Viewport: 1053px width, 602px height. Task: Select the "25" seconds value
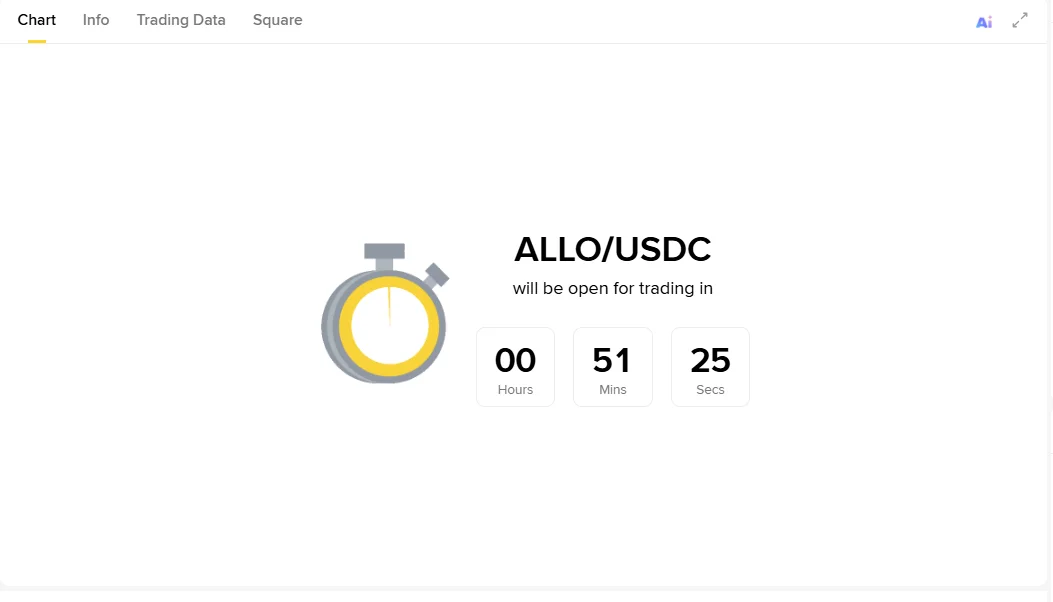[710, 360]
